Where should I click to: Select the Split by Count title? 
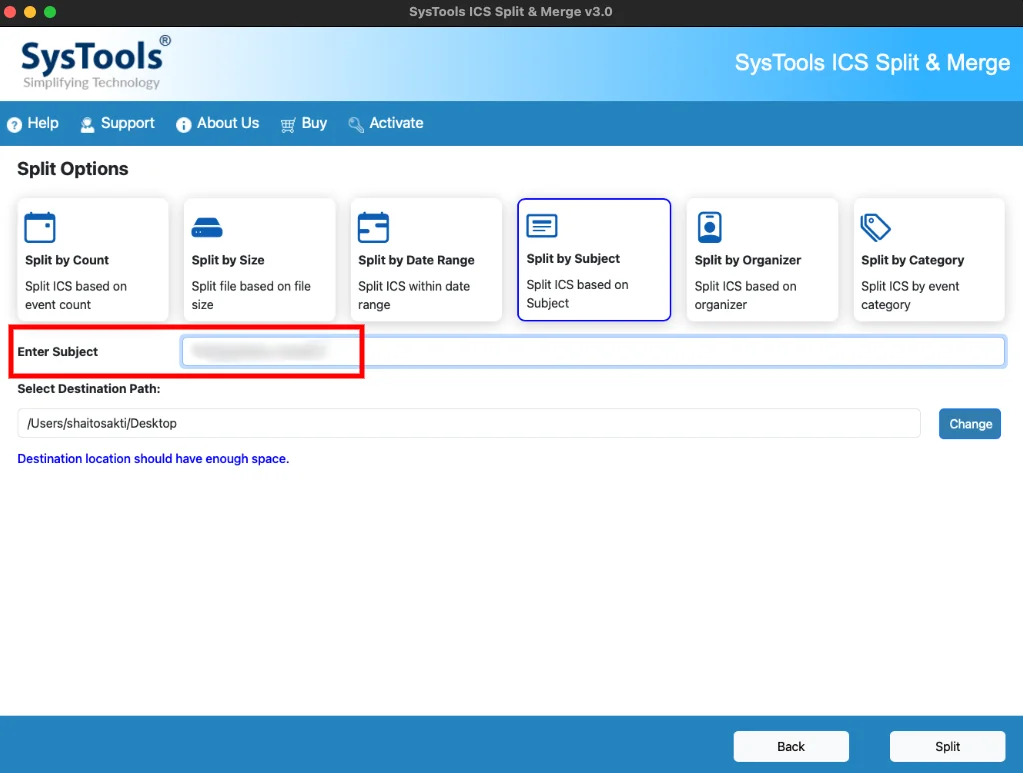(67, 260)
